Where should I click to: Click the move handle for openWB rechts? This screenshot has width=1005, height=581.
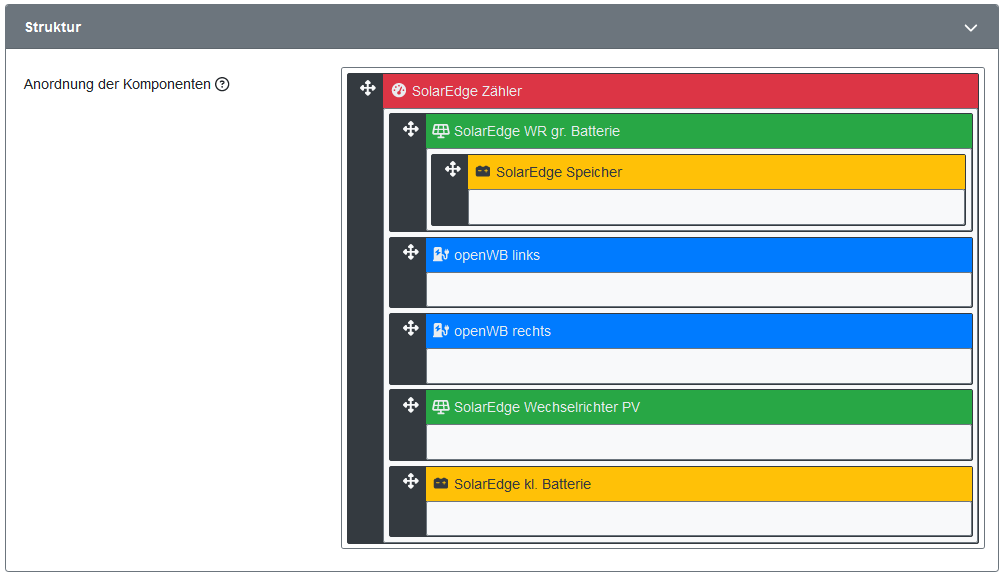(x=411, y=328)
